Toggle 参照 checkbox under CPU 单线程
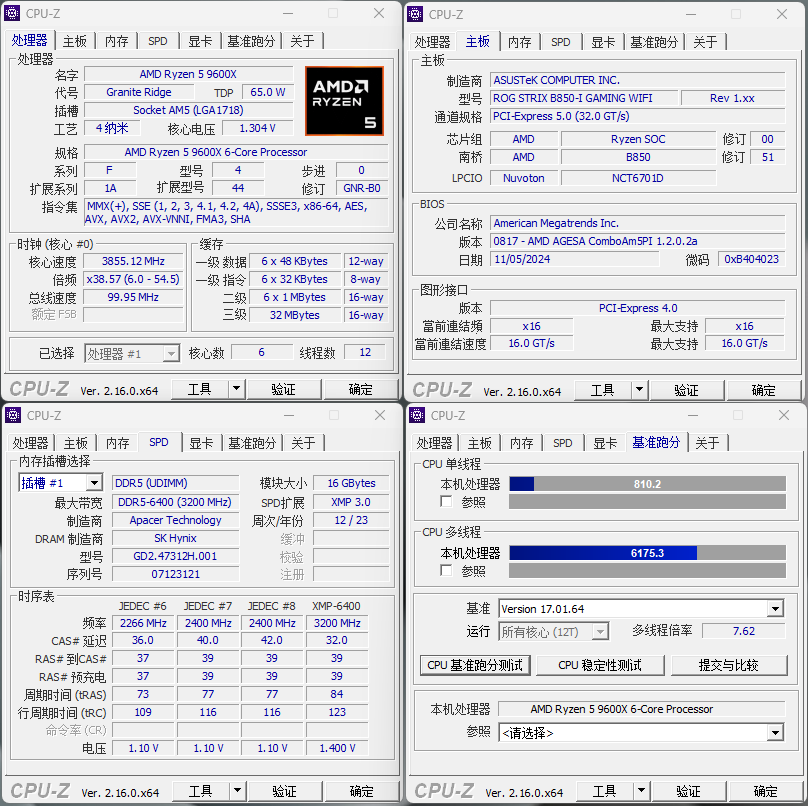 [x=447, y=501]
